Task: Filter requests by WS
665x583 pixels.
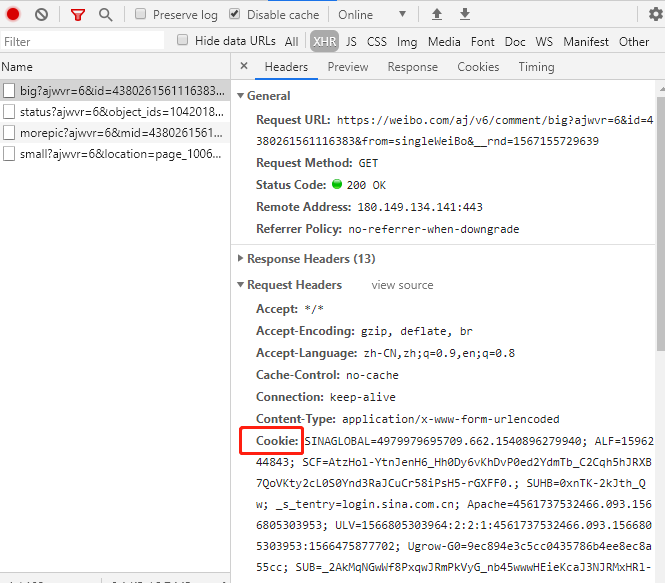Action: 544,42
